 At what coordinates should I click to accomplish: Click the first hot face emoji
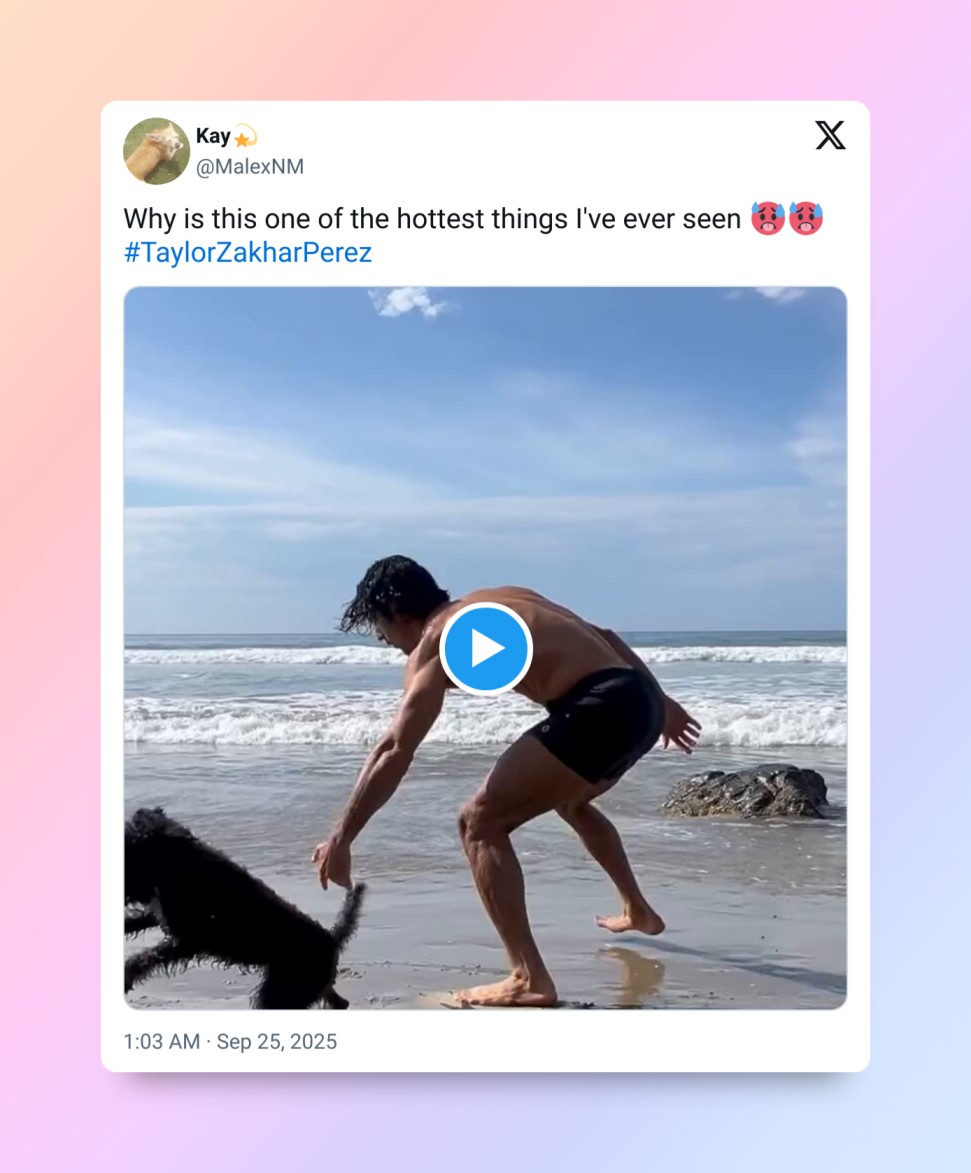768,218
